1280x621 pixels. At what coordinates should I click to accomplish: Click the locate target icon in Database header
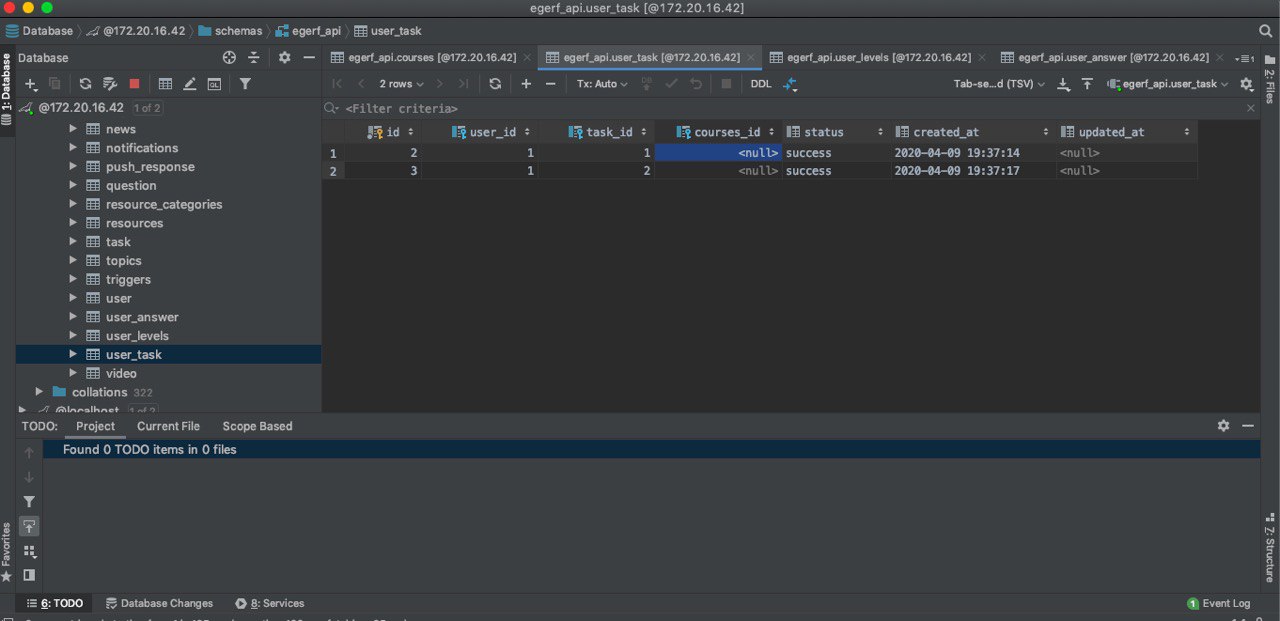point(229,58)
